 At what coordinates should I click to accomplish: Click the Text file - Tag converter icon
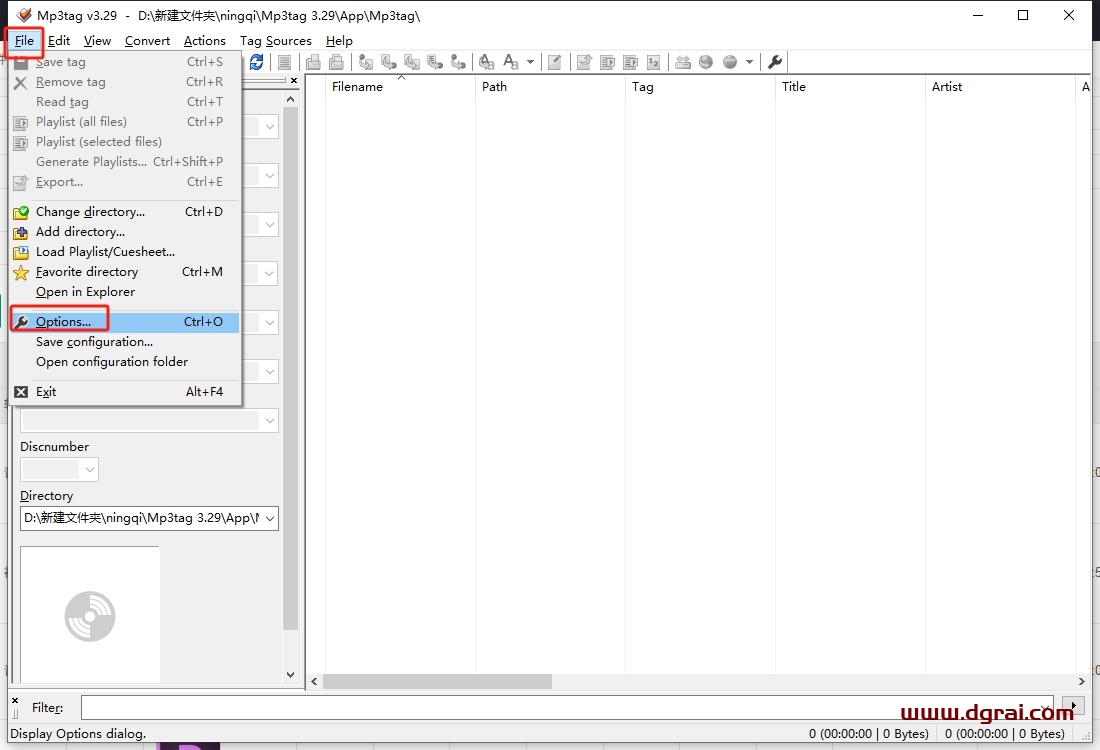coord(435,62)
